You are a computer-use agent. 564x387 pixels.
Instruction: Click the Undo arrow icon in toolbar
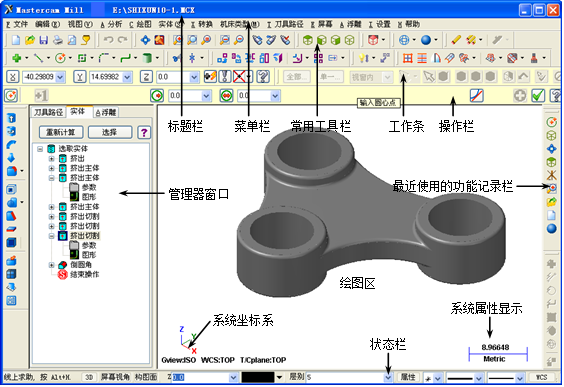pos(108,40)
